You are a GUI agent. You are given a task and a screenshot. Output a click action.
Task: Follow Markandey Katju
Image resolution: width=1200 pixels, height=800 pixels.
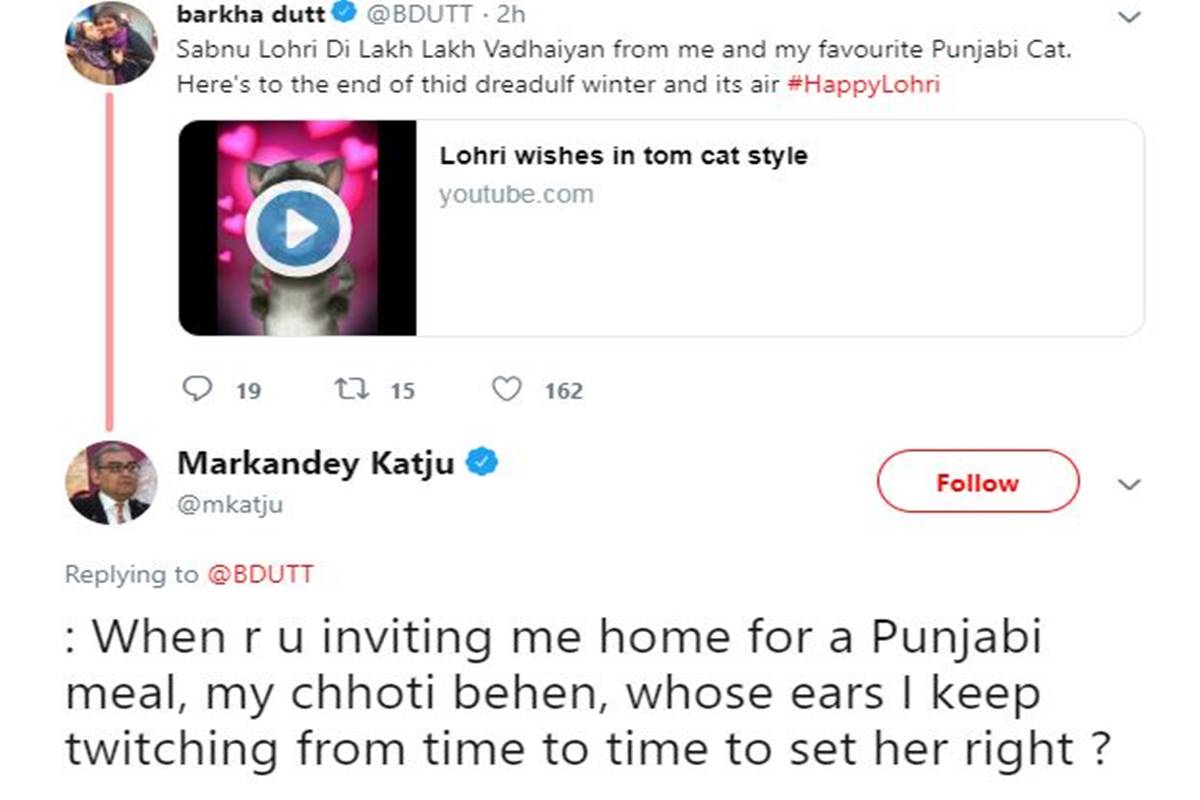tap(977, 483)
